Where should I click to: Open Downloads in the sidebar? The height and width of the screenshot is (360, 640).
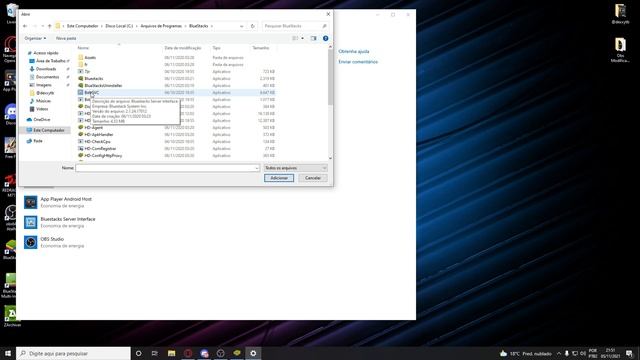pyautogui.click(x=46, y=69)
